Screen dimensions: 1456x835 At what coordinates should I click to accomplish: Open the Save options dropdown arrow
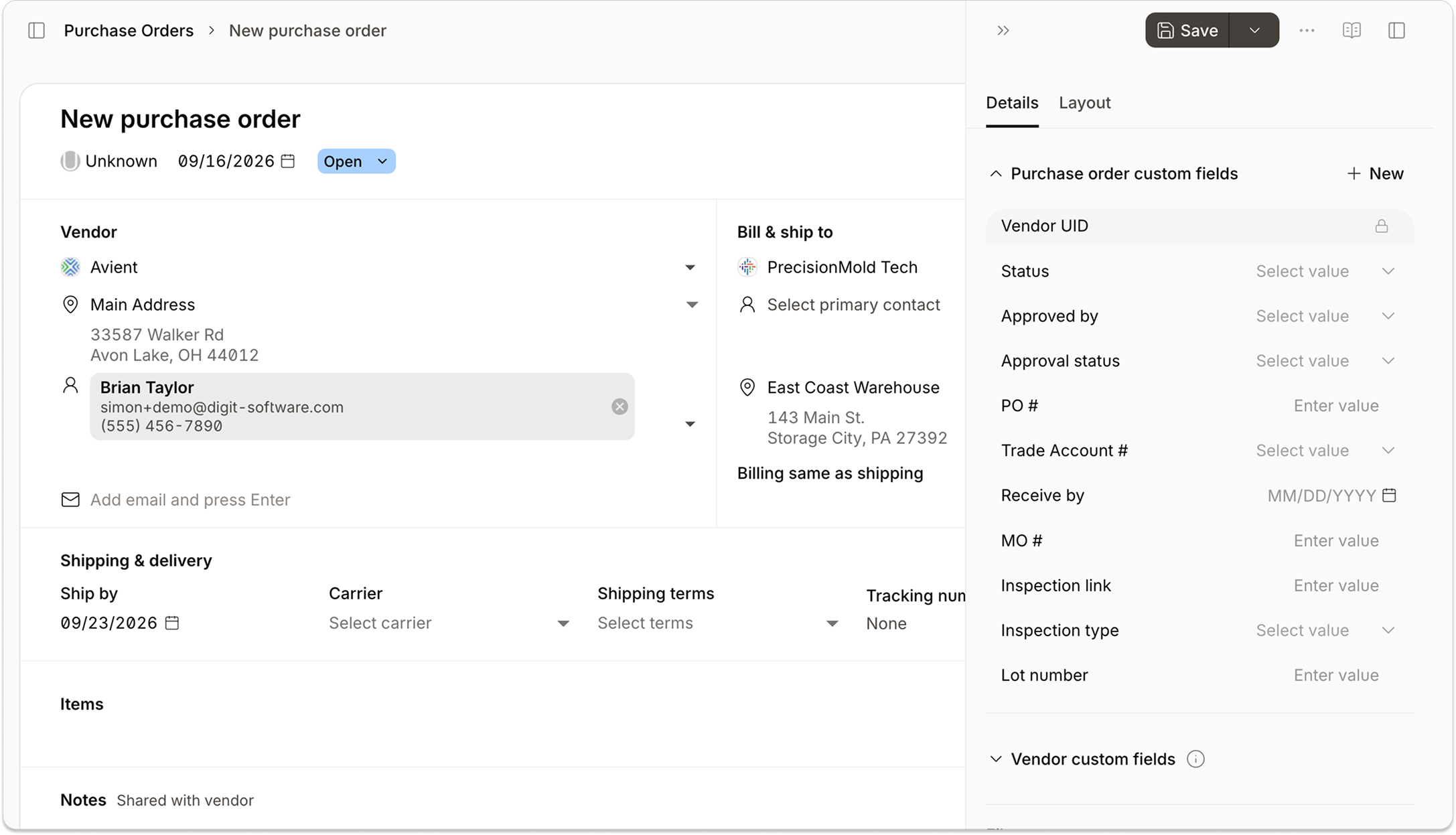[1254, 31]
